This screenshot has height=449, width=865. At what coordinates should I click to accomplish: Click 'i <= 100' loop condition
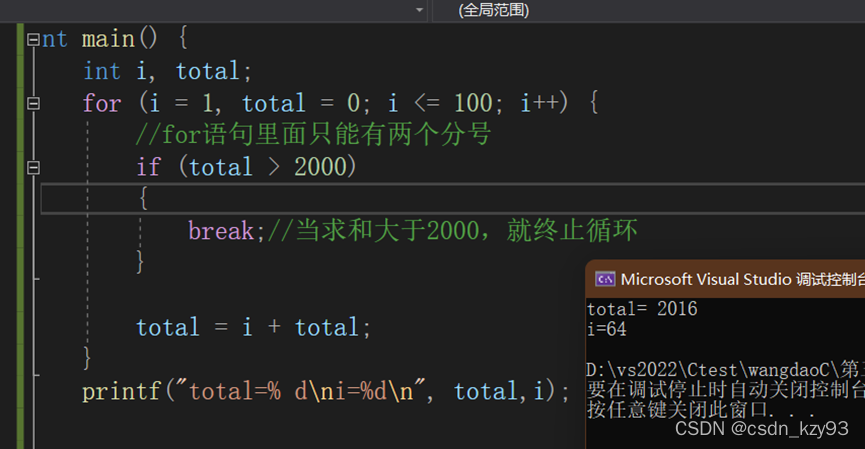pyautogui.click(x=440, y=103)
